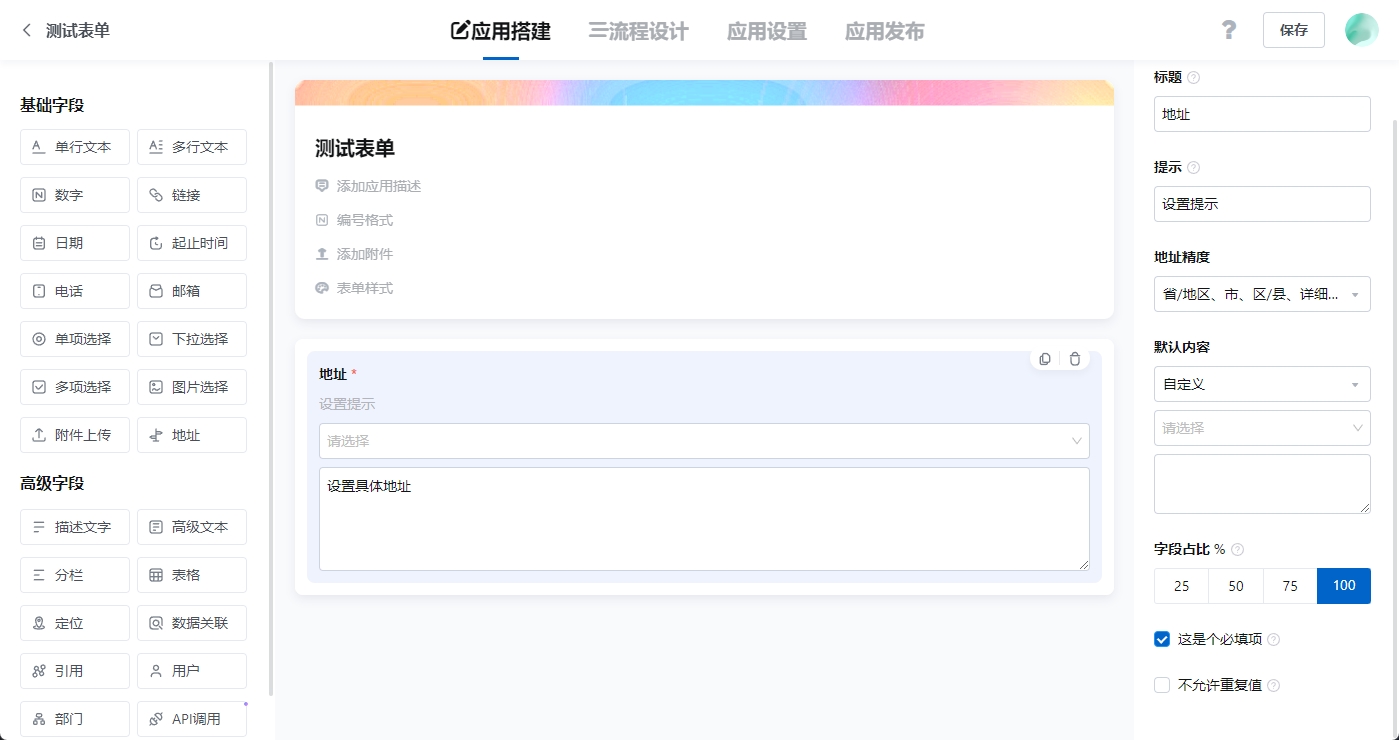Go to the 应用发布 tab

click(884, 31)
